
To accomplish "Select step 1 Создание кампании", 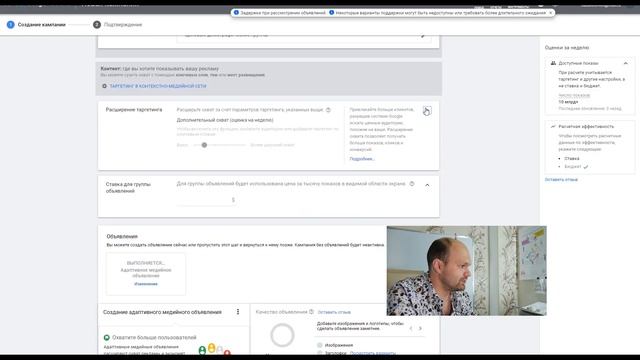I will coord(36,24).
